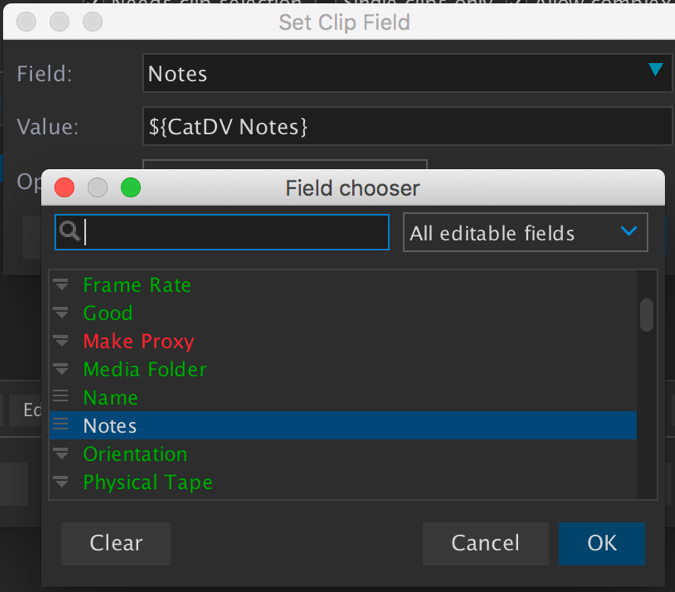Click the list icon beside Name field
Viewport: 675px width, 592px height.
point(61,397)
